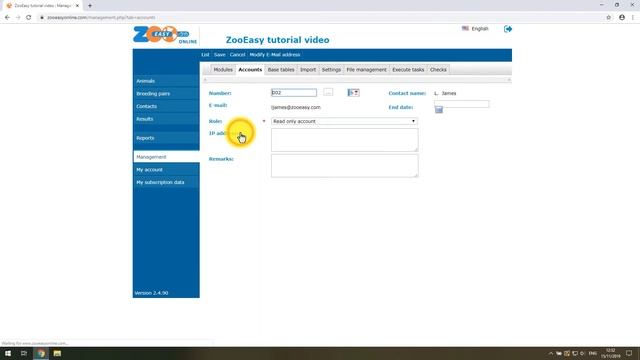Click the browser reload icon
This screenshot has height=360, width=640.
tap(29, 18)
